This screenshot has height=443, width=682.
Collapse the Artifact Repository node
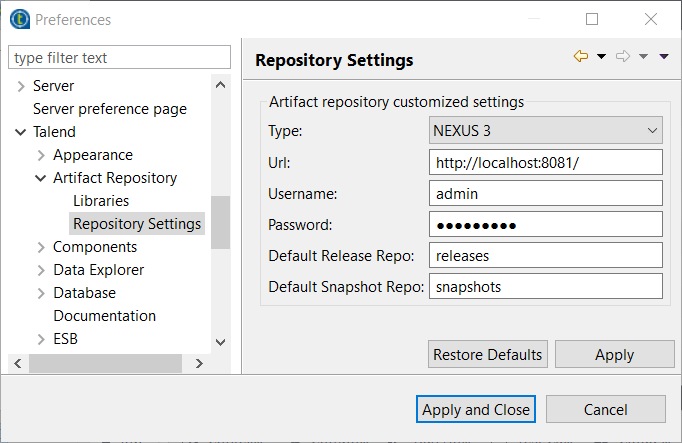point(41,179)
